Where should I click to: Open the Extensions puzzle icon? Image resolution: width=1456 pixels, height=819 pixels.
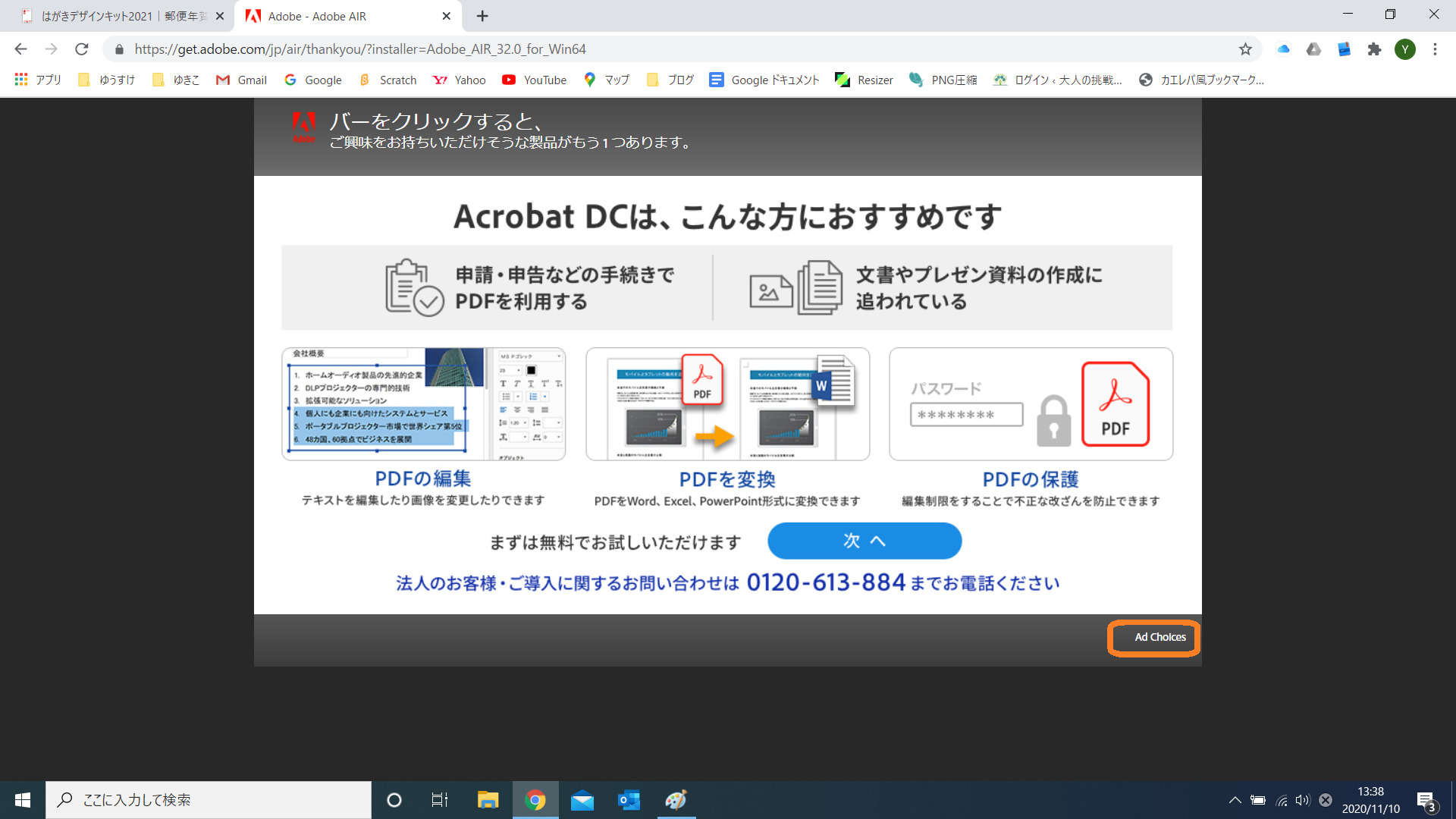1374,49
